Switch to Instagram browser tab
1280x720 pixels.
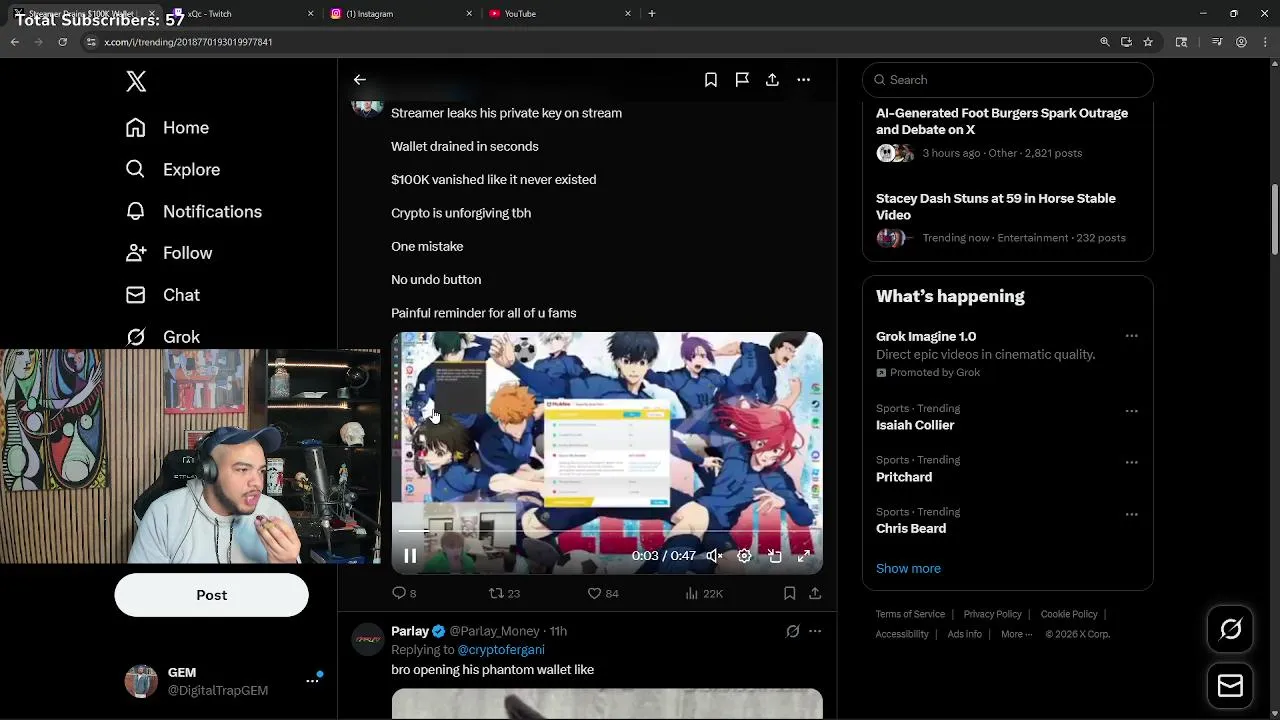click(x=402, y=14)
